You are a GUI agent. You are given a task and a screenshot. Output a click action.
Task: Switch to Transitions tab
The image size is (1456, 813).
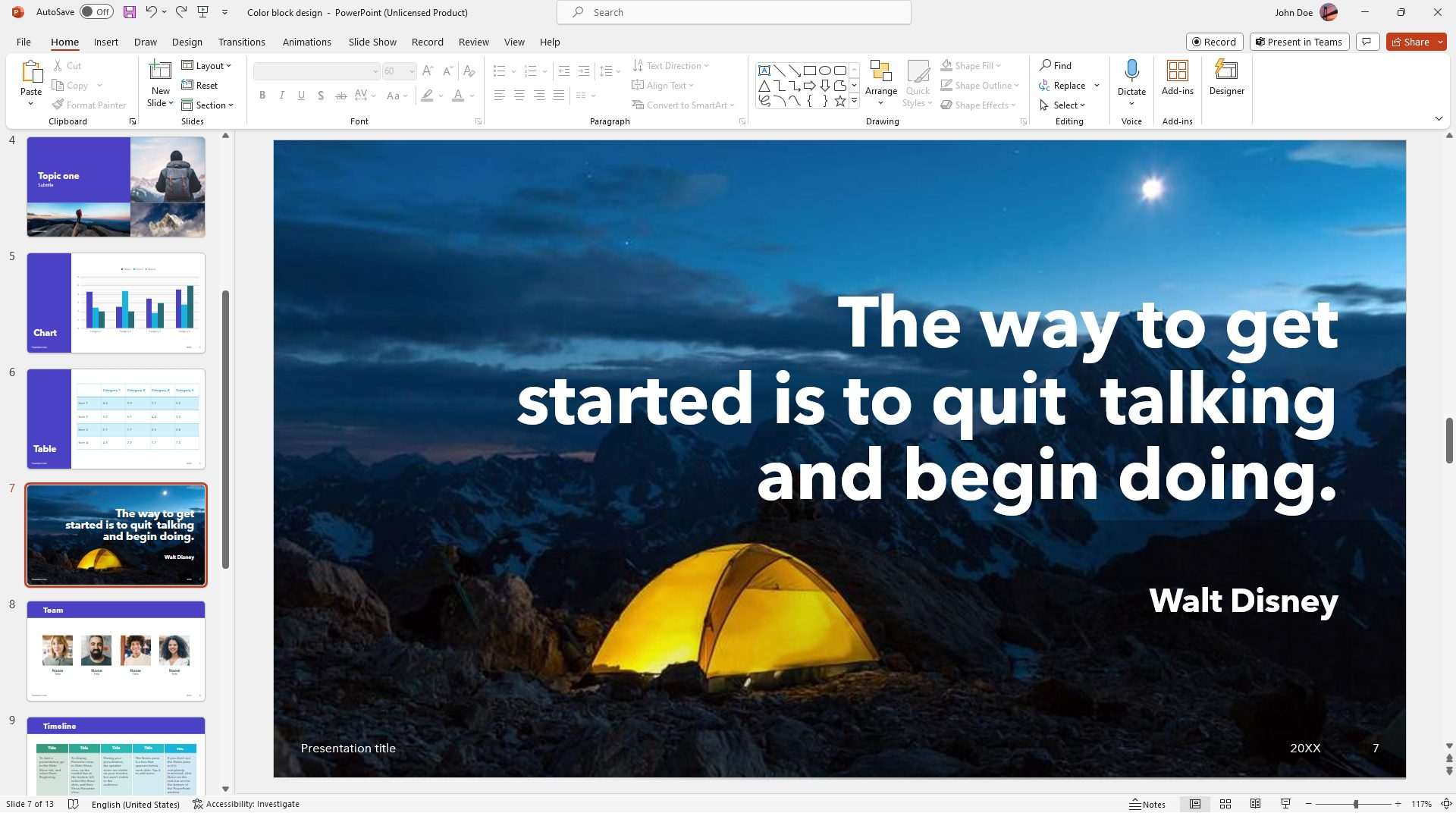[x=241, y=42]
